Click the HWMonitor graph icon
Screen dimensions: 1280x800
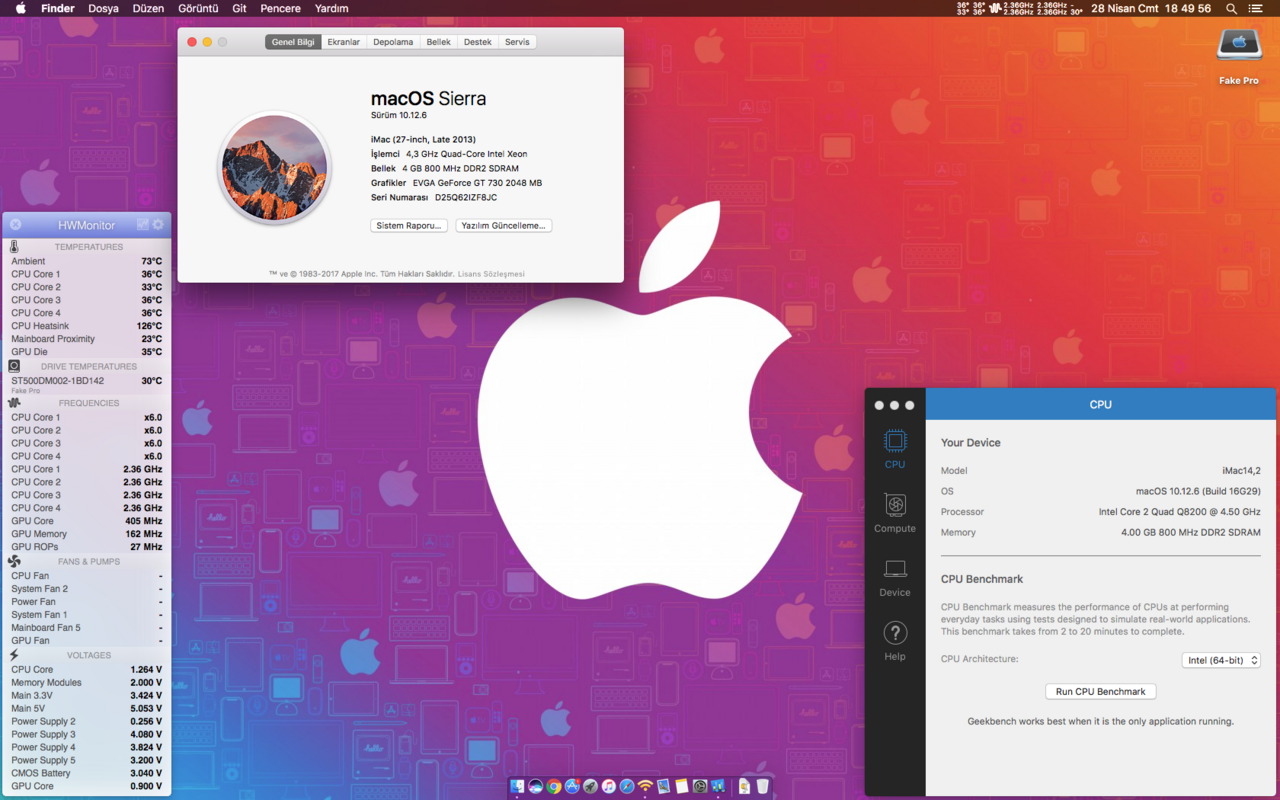tap(143, 225)
